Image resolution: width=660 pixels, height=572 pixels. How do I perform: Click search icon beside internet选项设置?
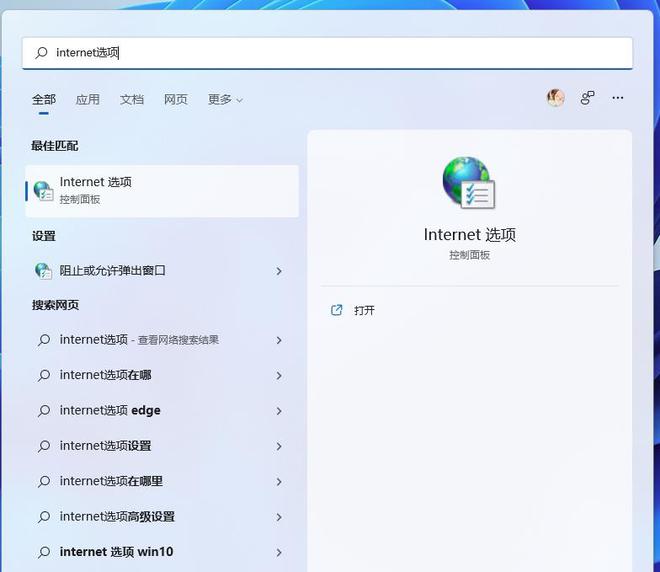click(x=44, y=446)
